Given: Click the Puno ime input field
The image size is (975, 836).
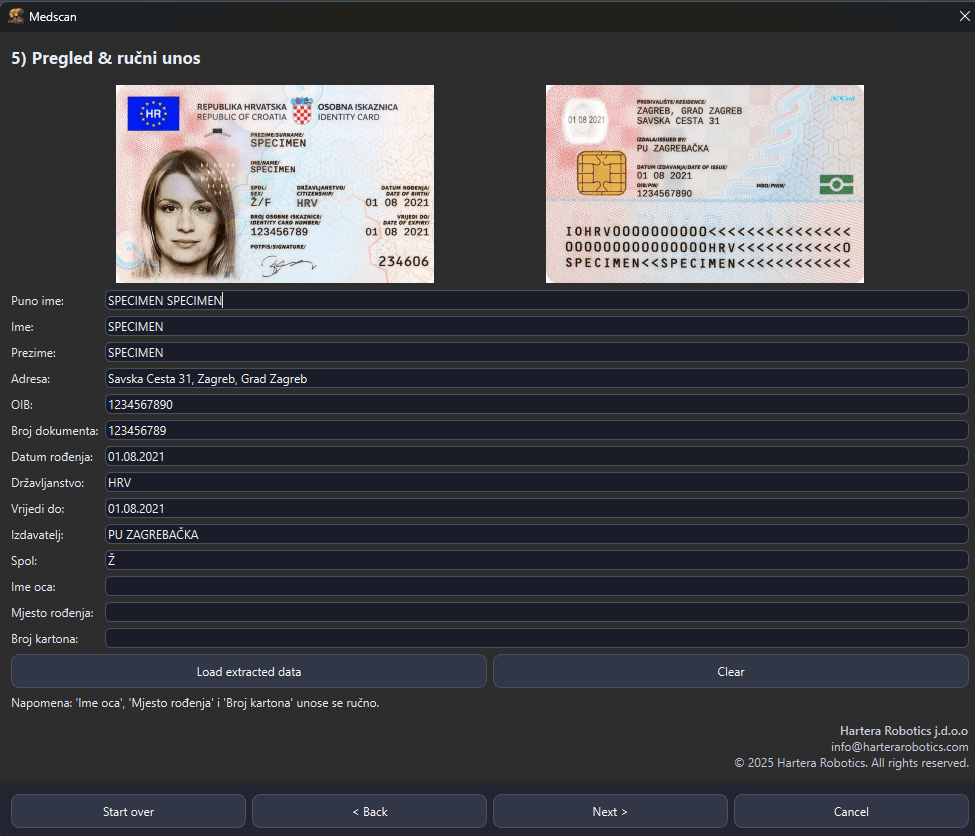Looking at the screenshot, I should point(536,300).
